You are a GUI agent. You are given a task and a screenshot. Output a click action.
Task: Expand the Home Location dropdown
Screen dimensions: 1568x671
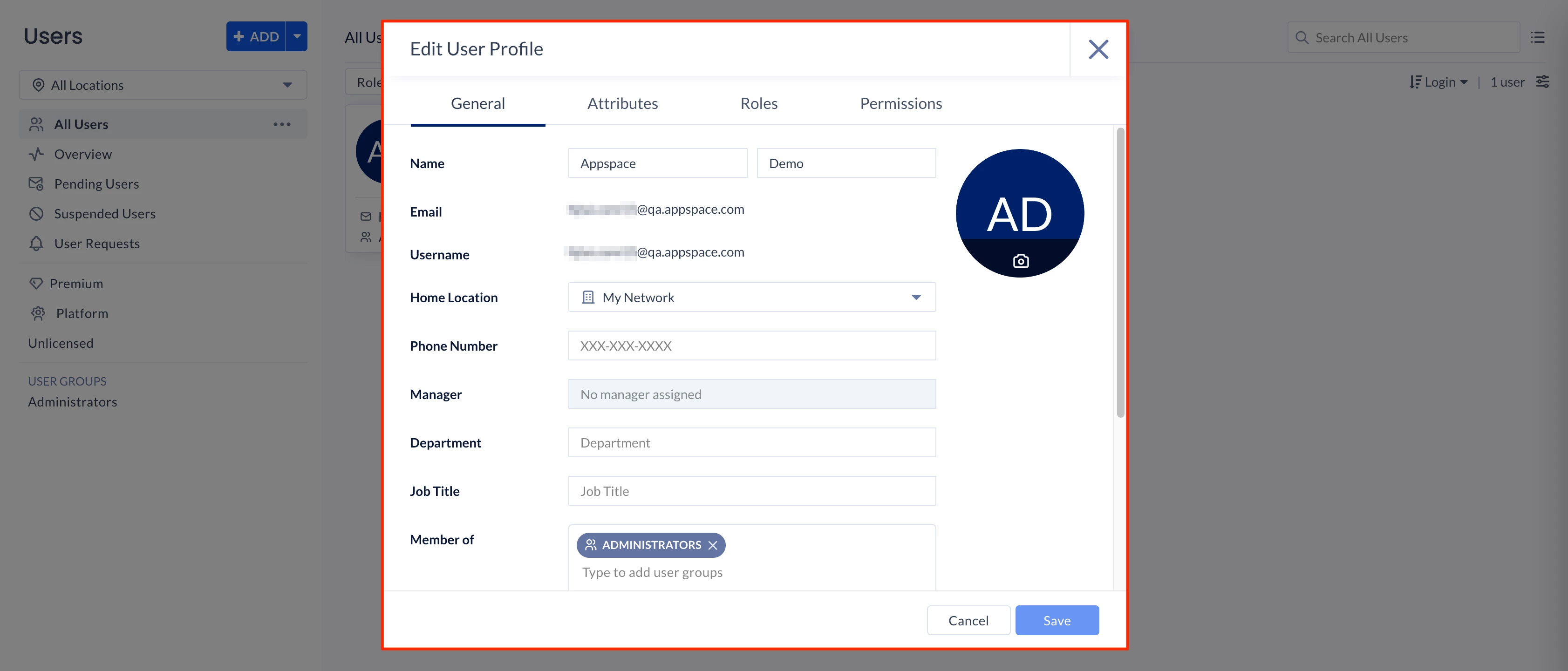(915, 298)
